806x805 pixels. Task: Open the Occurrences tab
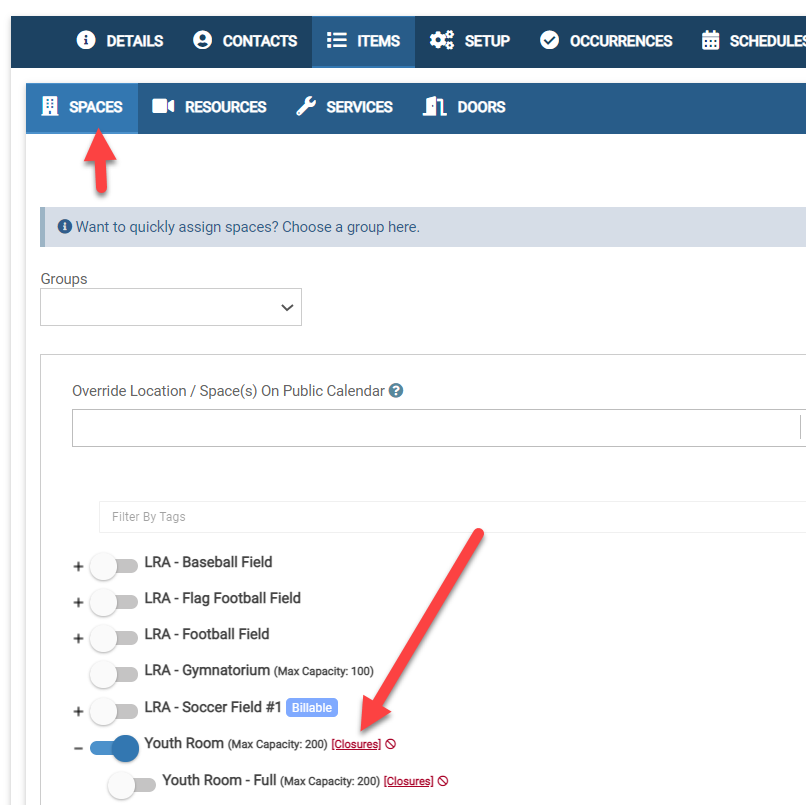[606, 41]
